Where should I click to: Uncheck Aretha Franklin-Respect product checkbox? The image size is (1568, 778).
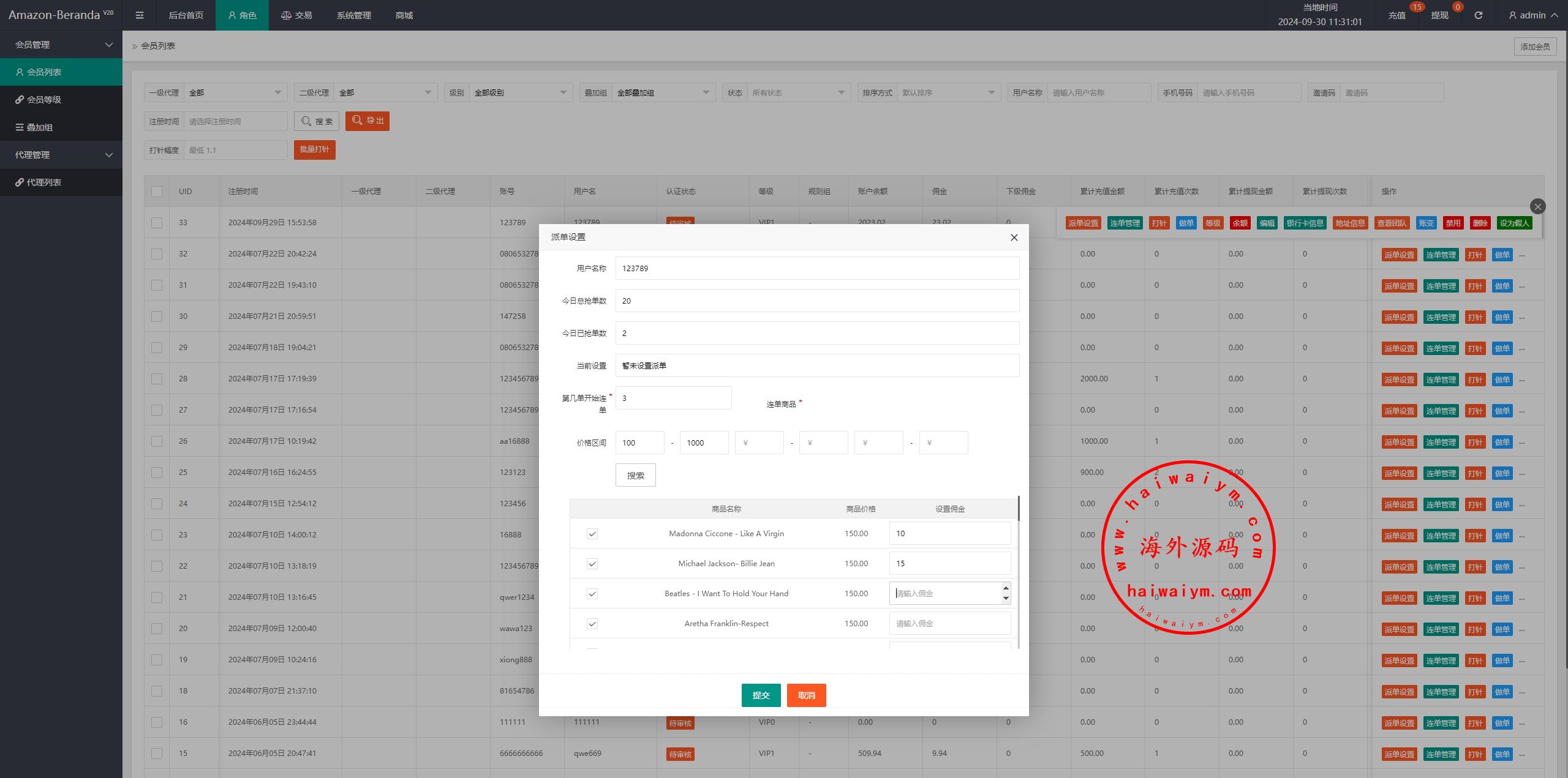[x=592, y=624]
